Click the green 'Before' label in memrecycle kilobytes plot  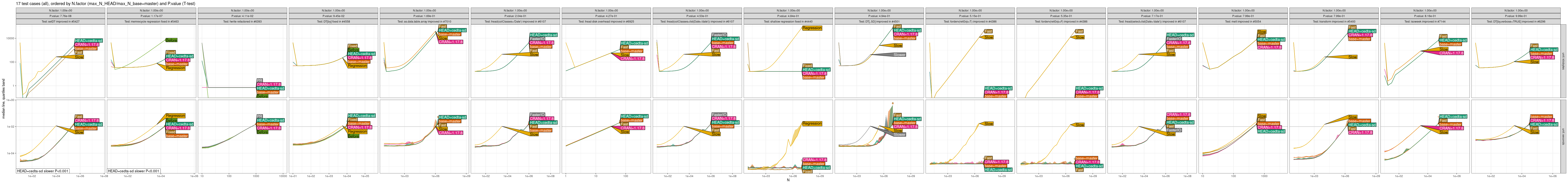[x=172, y=40]
